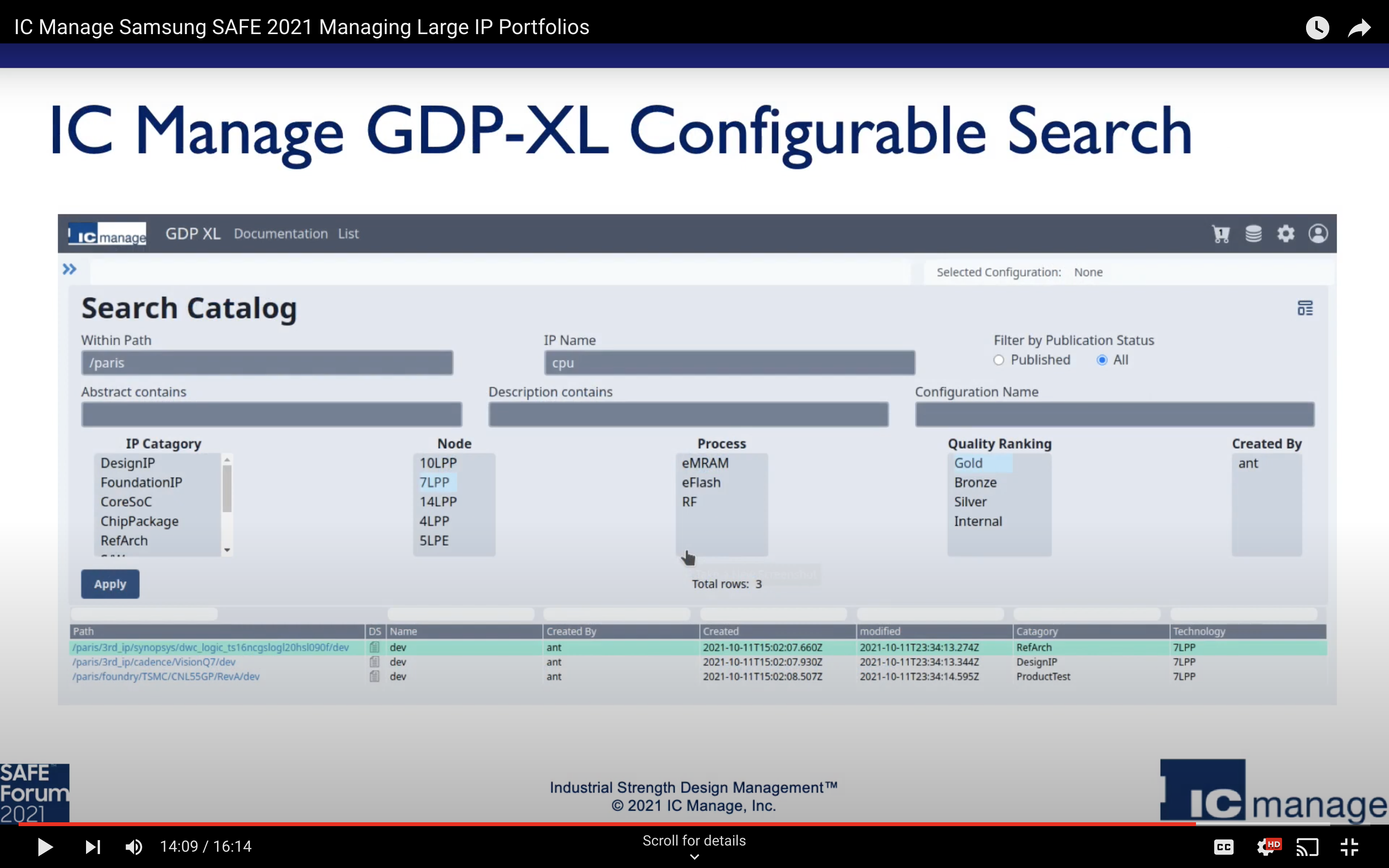The width and height of the screenshot is (1389, 868).
Task: Open the cadence VisionQ7 path link
Action: pos(154,662)
